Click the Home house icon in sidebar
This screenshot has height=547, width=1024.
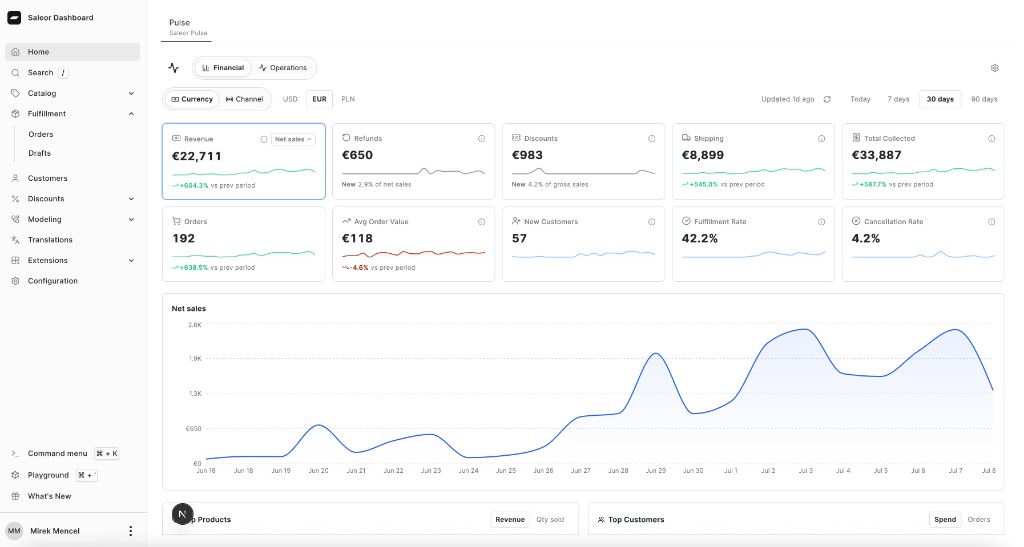click(16, 52)
